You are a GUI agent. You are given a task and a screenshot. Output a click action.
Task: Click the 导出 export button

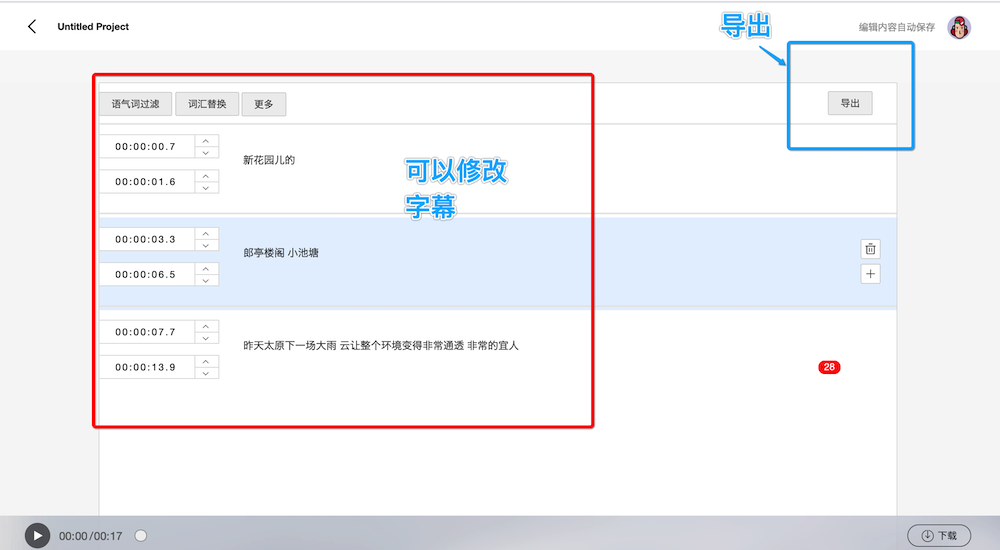[849, 103]
